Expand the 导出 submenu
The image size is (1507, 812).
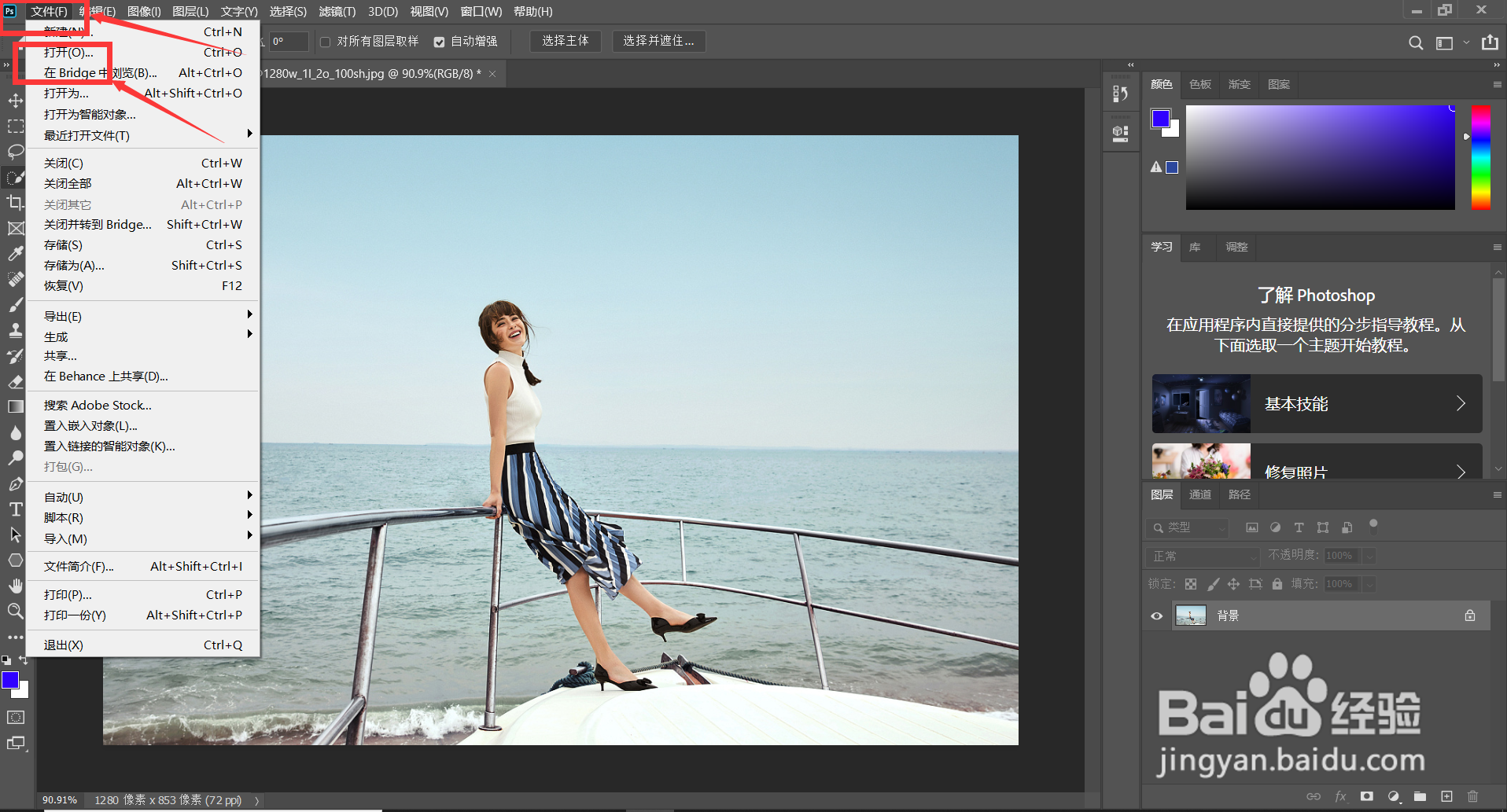point(143,316)
